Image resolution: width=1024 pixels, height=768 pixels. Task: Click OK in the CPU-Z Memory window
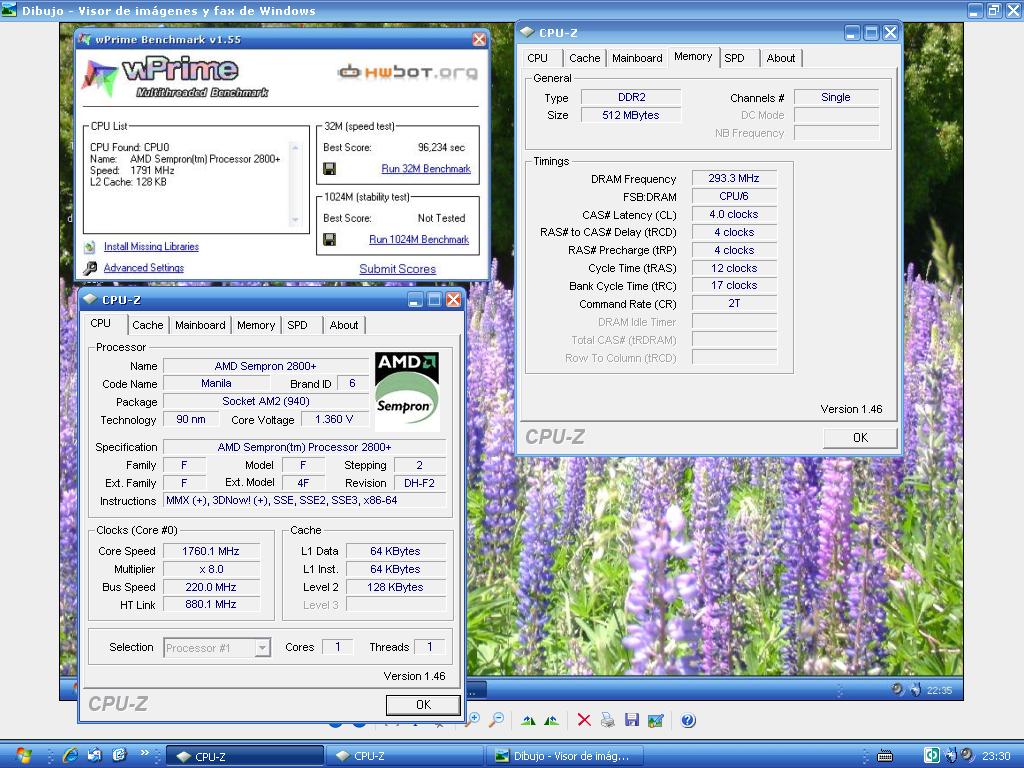click(860, 438)
